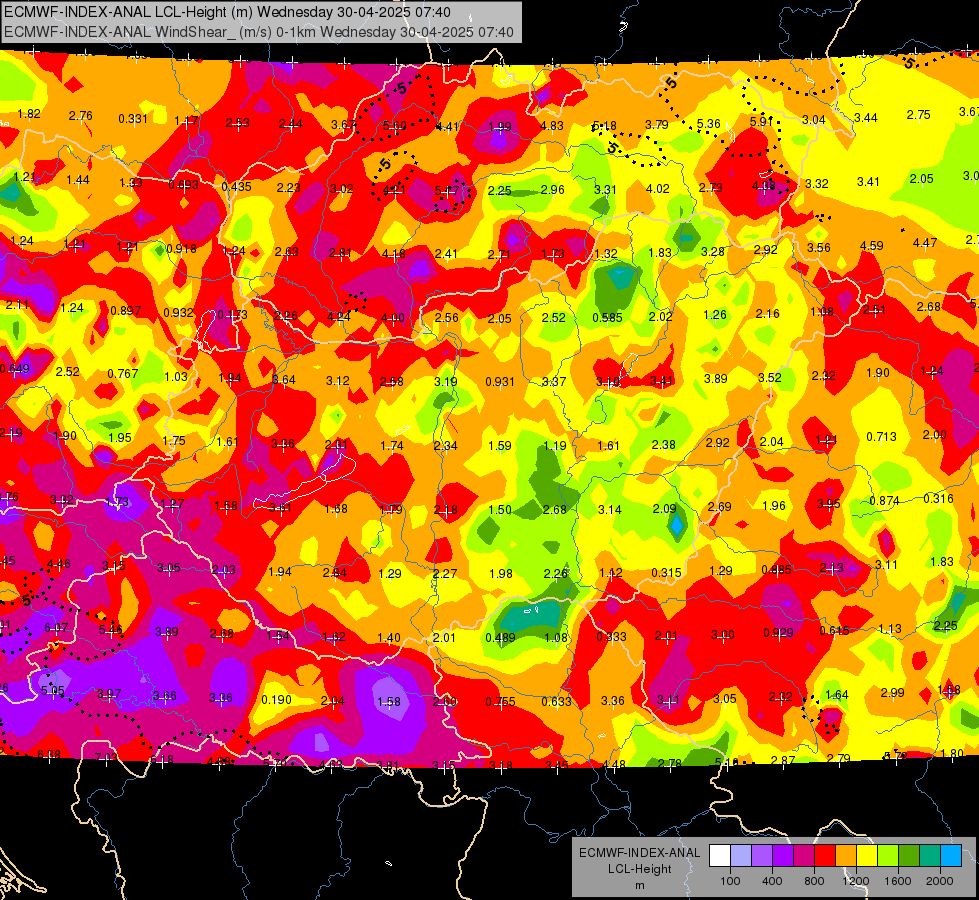Click the wind shear value '0.874'
This screenshot has width=979, height=900.
coord(885,501)
